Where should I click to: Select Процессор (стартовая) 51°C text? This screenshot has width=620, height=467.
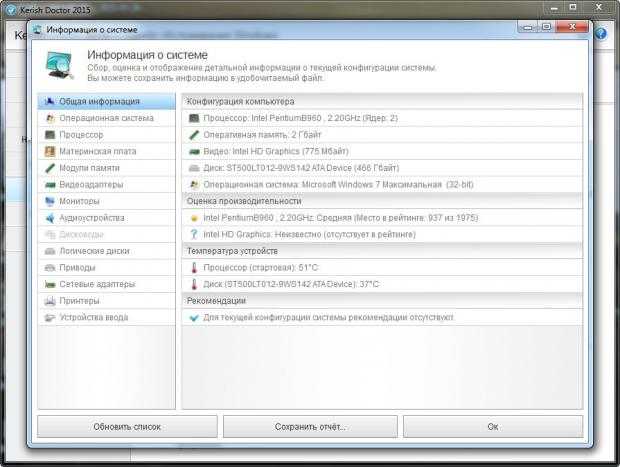(261, 268)
